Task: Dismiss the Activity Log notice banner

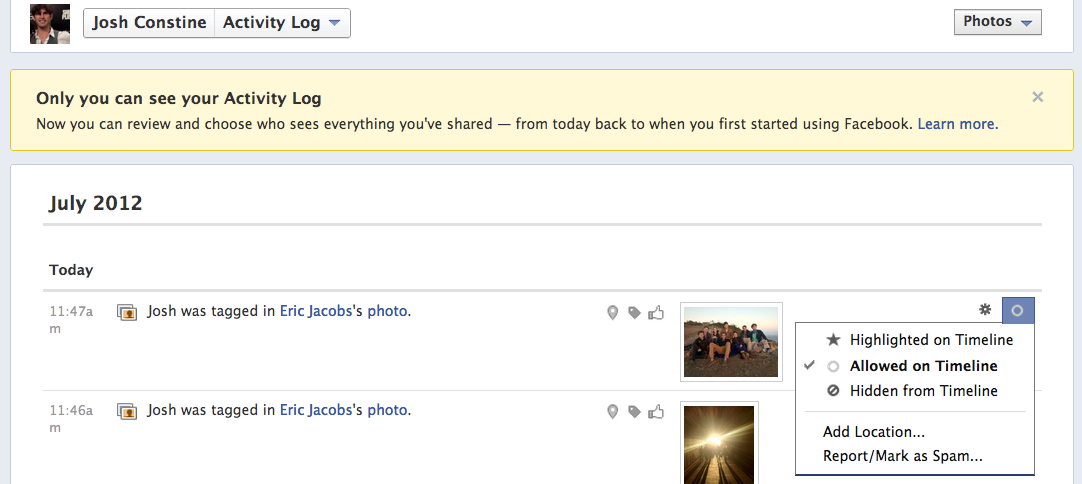Action: [1038, 97]
